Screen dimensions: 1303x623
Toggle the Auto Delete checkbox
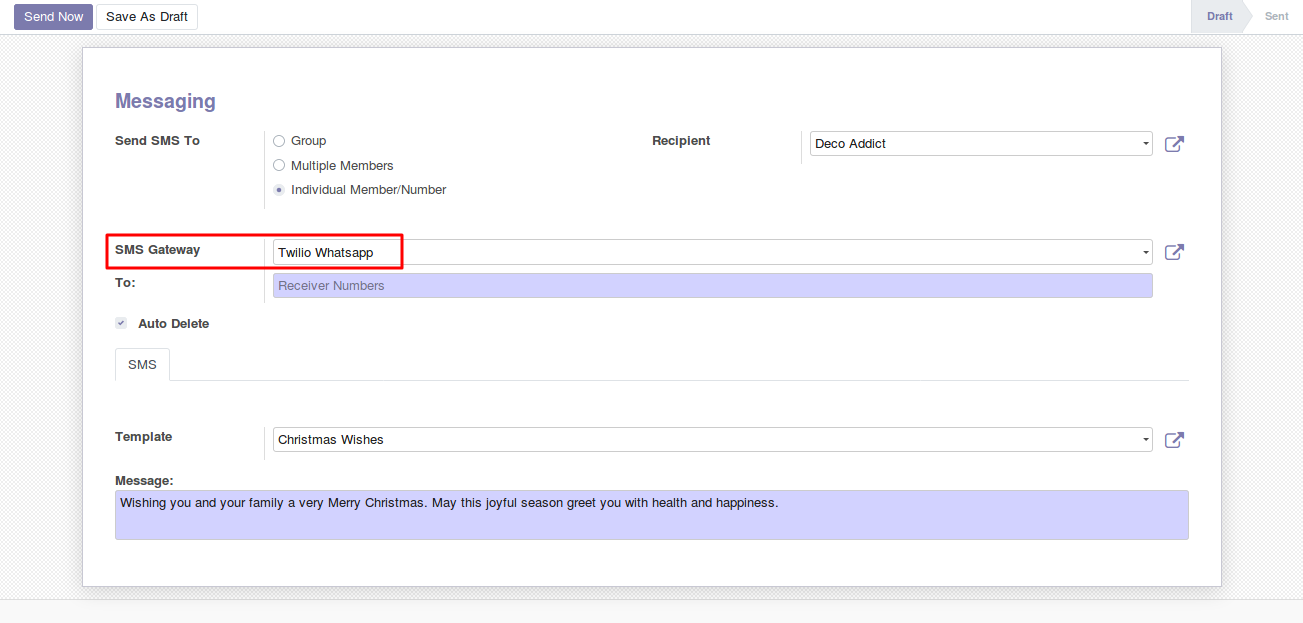pyautogui.click(x=121, y=324)
